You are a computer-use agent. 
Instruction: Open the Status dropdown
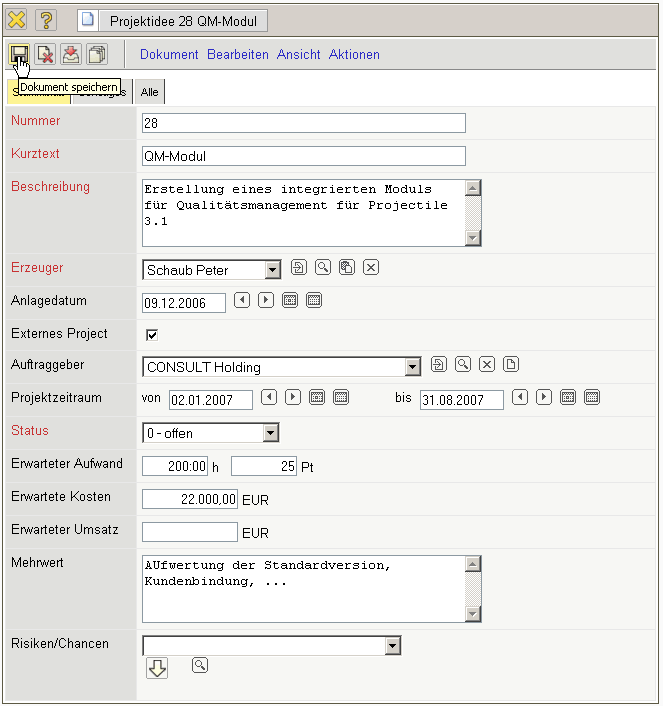(x=270, y=433)
